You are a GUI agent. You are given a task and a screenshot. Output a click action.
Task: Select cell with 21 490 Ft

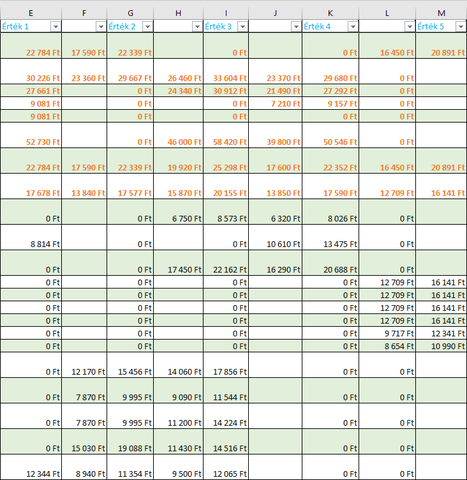[x=275, y=90]
